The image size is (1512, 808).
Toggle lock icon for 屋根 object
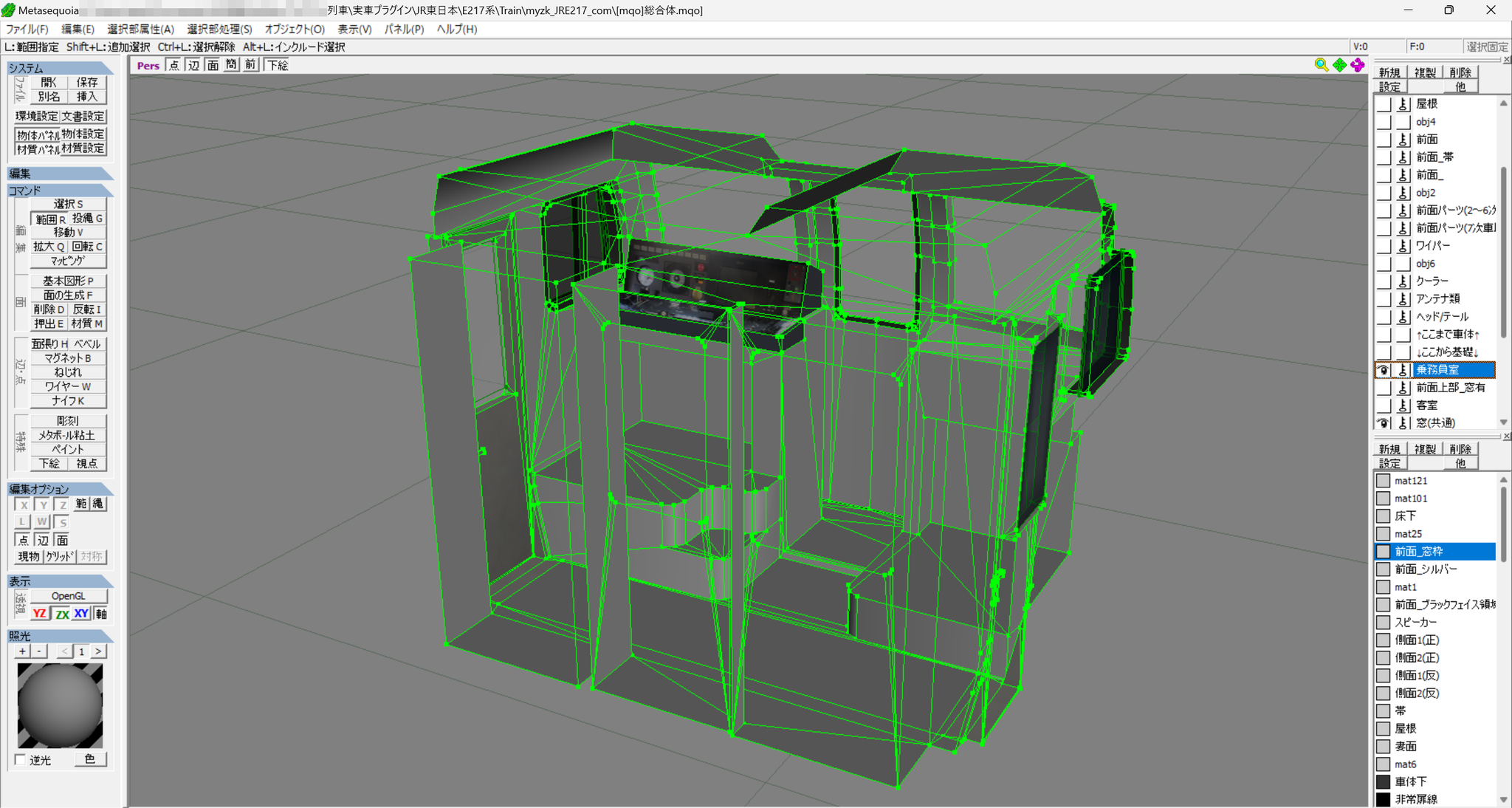(x=1403, y=104)
